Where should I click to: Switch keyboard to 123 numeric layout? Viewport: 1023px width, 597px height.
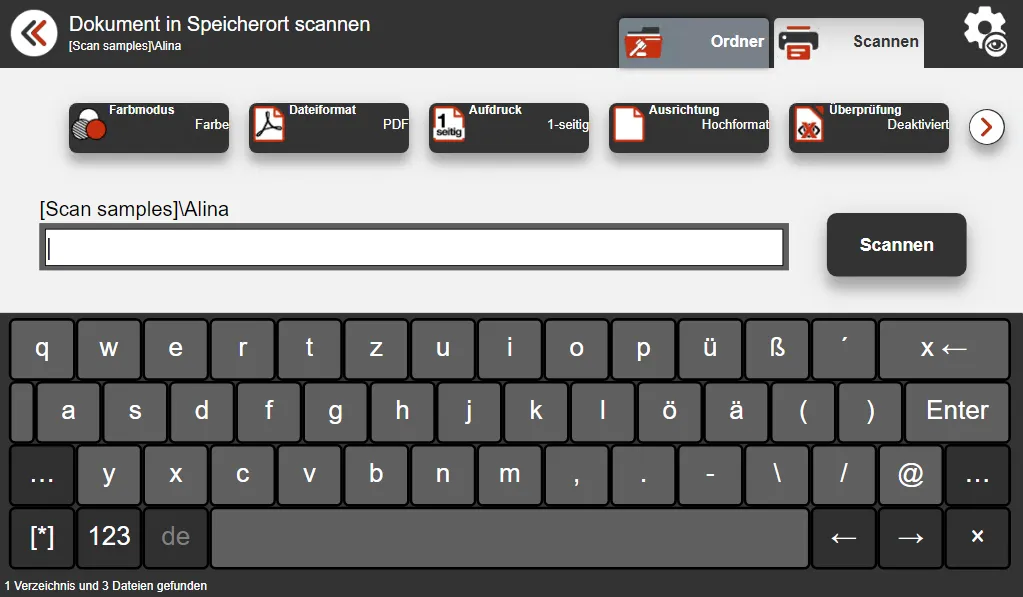(x=109, y=537)
